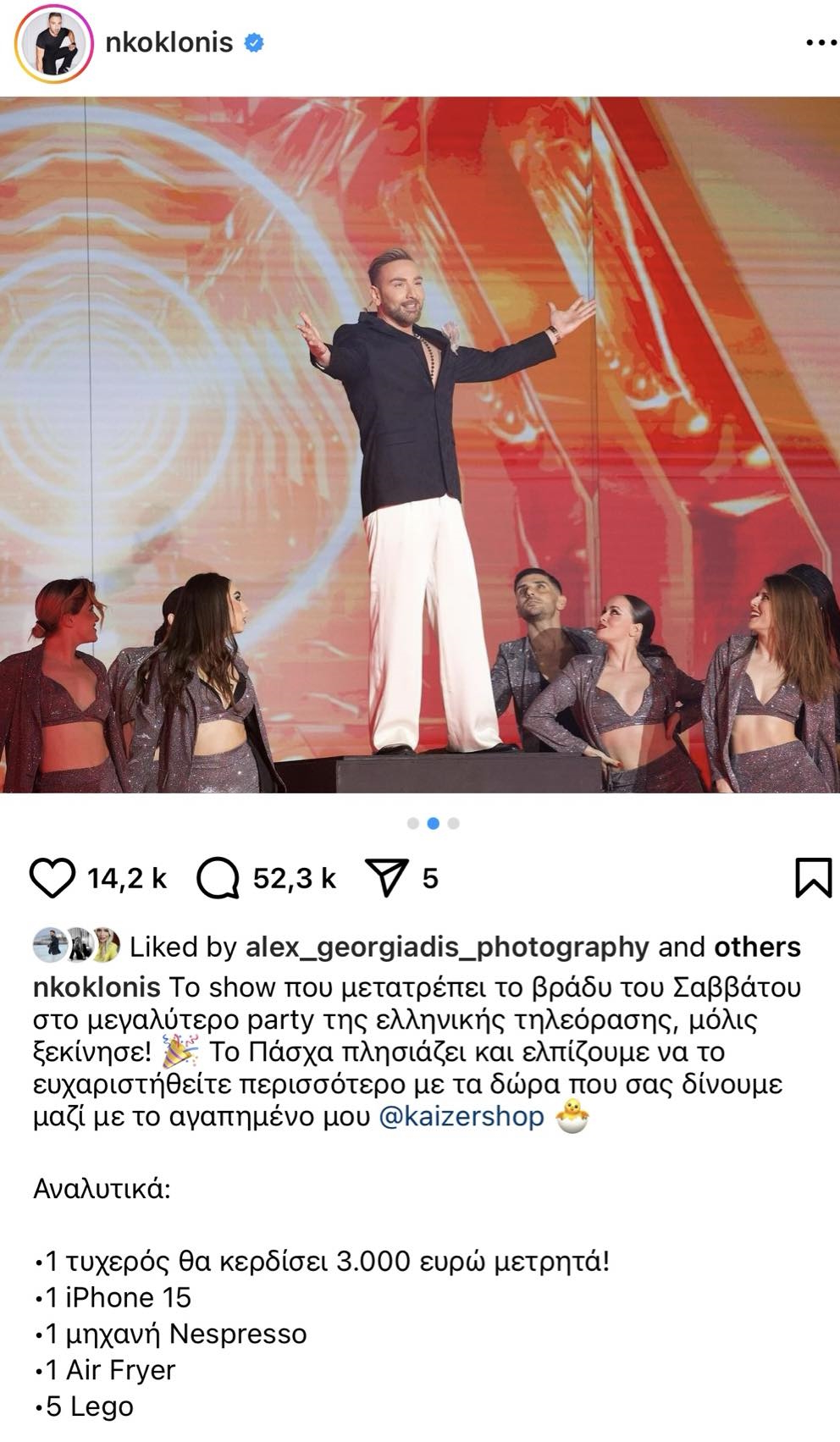Go to first carousel dot
The image size is (840, 1442).
point(413,823)
